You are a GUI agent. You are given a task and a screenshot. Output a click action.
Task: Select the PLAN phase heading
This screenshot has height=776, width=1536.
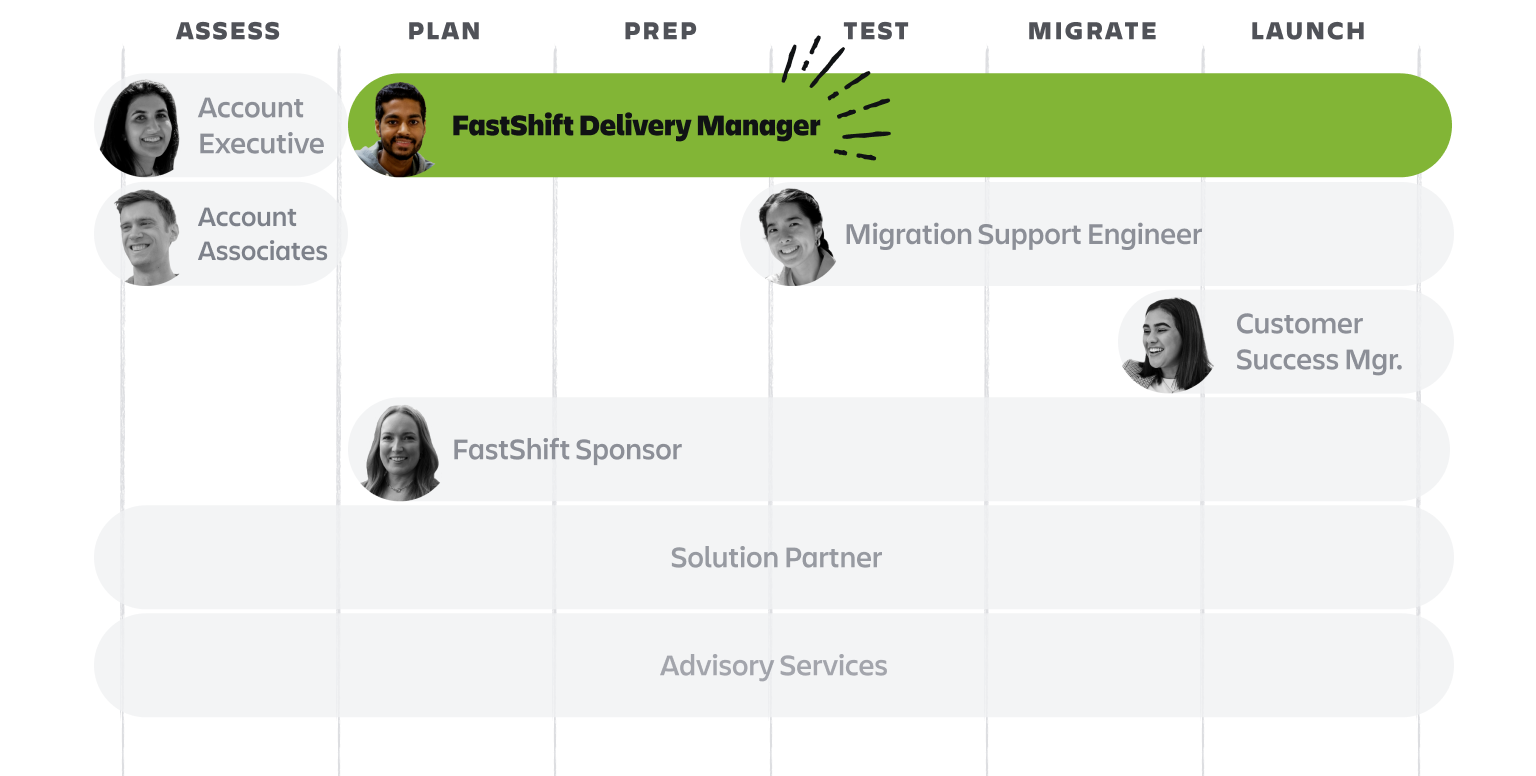pos(444,31)
